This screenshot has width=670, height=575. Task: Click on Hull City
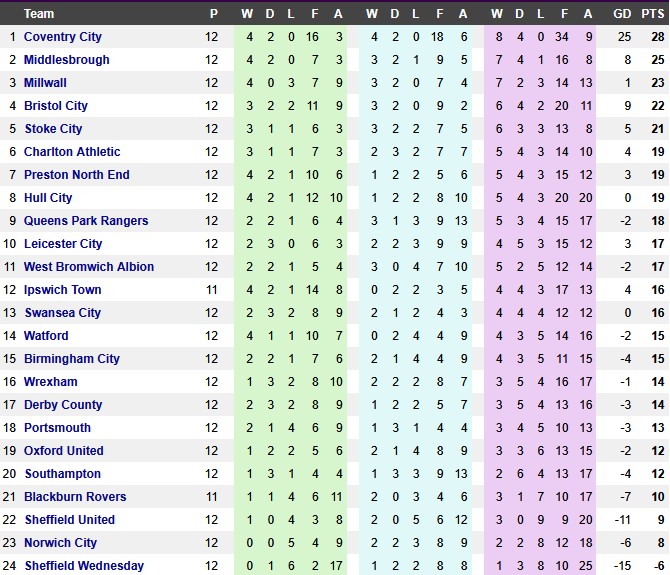pyautogui.click(x=48, y=198)
